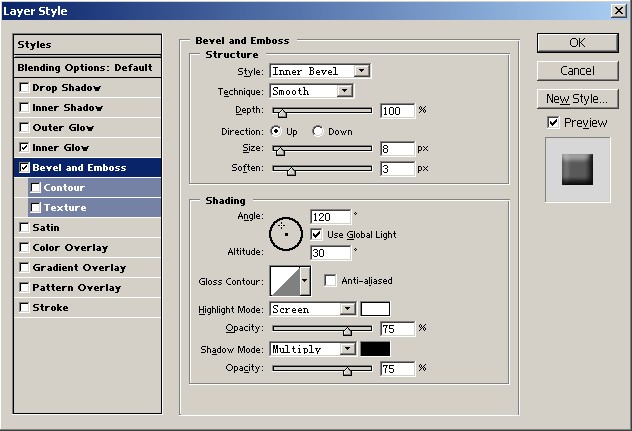The image size is (632, 431).
Task: Select Blending Options: Default in list
Action: pyautogui.click(x=85, y=67)
